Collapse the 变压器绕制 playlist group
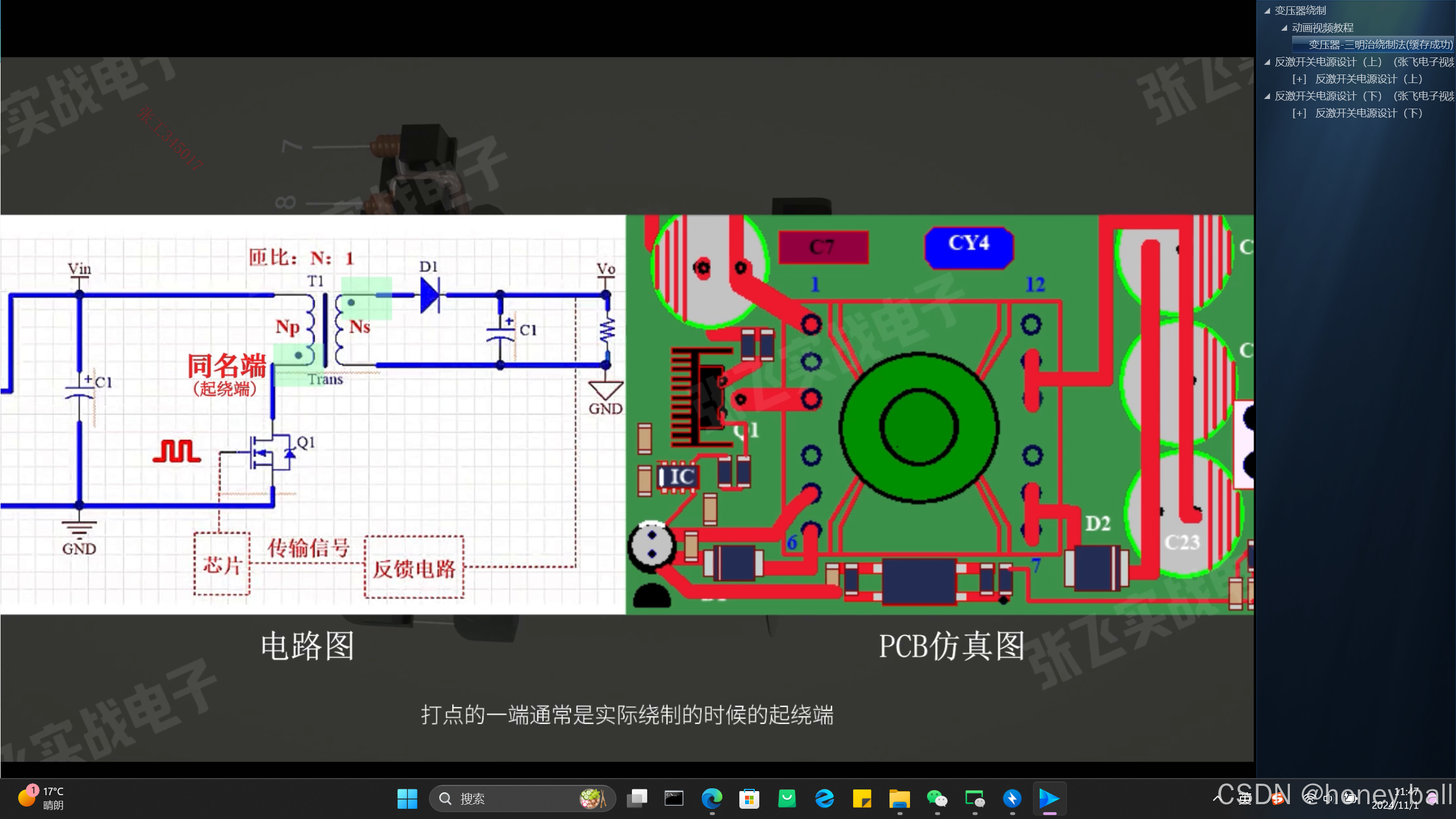 [x=1267, y=11]
